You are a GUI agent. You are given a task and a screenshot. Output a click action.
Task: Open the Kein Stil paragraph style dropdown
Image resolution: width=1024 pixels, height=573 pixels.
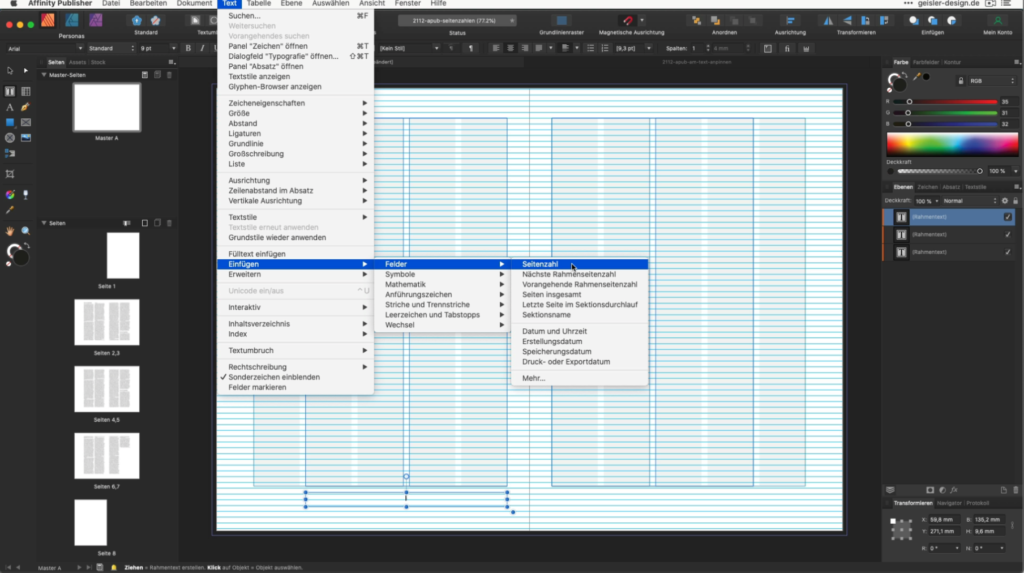coord(409,48)
